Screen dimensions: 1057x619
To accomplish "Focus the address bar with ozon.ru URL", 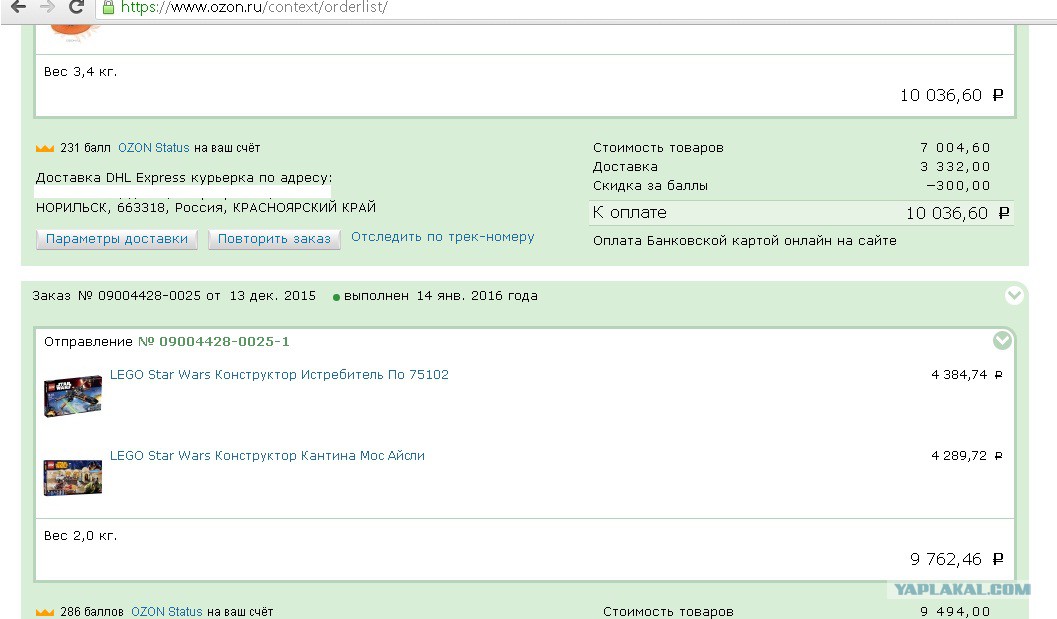I will point(253,7).
